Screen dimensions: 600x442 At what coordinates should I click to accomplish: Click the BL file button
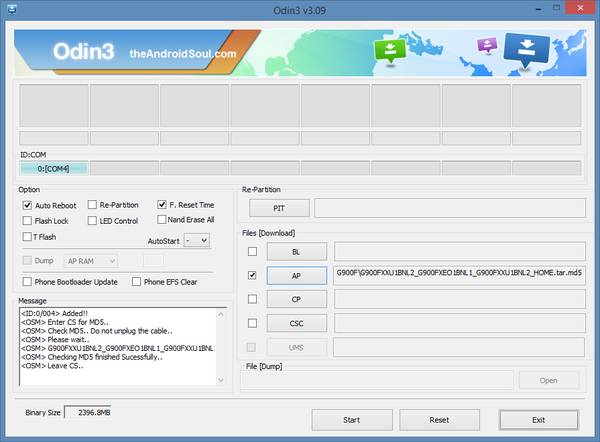pos(297,252)
